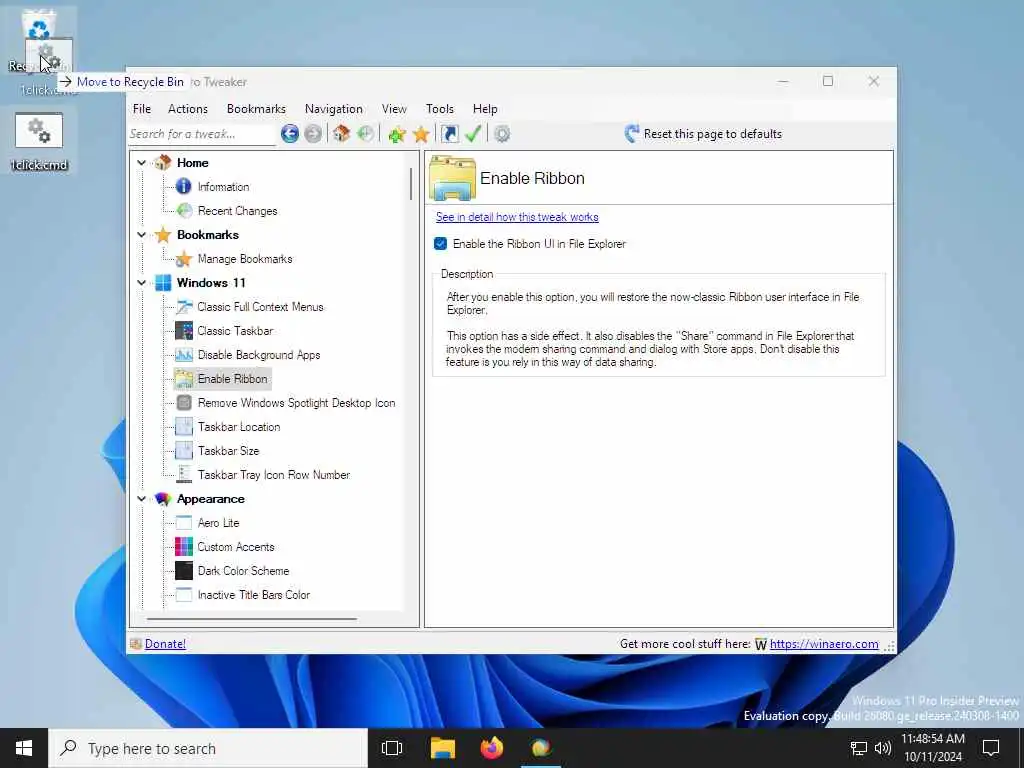Select Taskbar Location in the tree

(x=239, y=427)
